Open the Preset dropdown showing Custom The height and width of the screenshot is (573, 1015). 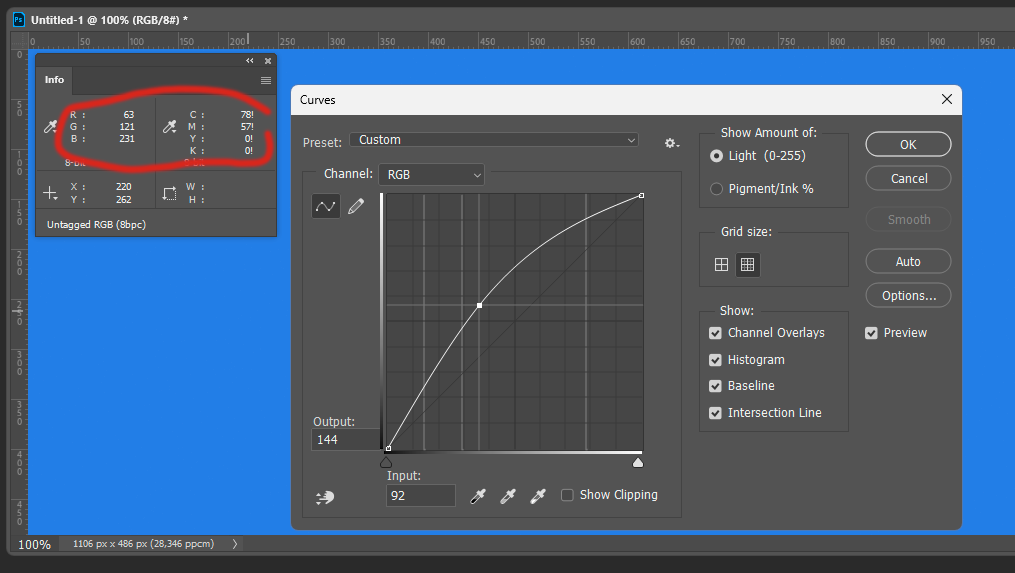[494, 140]
